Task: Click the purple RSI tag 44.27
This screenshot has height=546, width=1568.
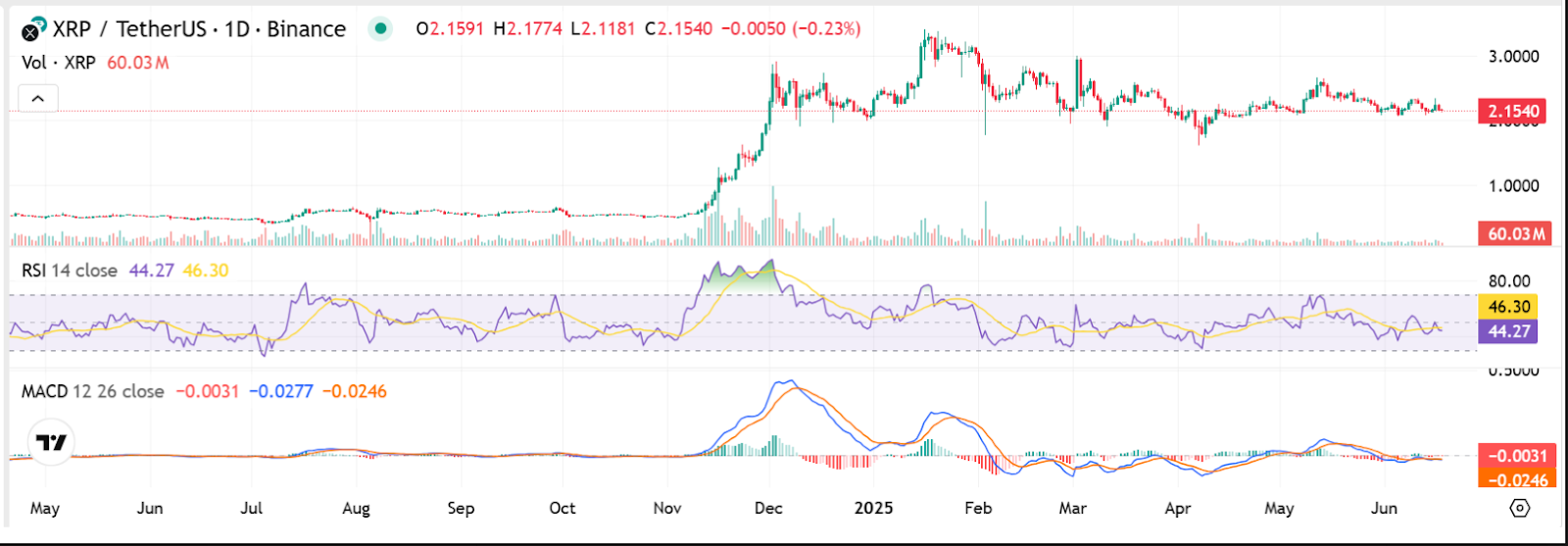Action: [x=1508, y=331]
